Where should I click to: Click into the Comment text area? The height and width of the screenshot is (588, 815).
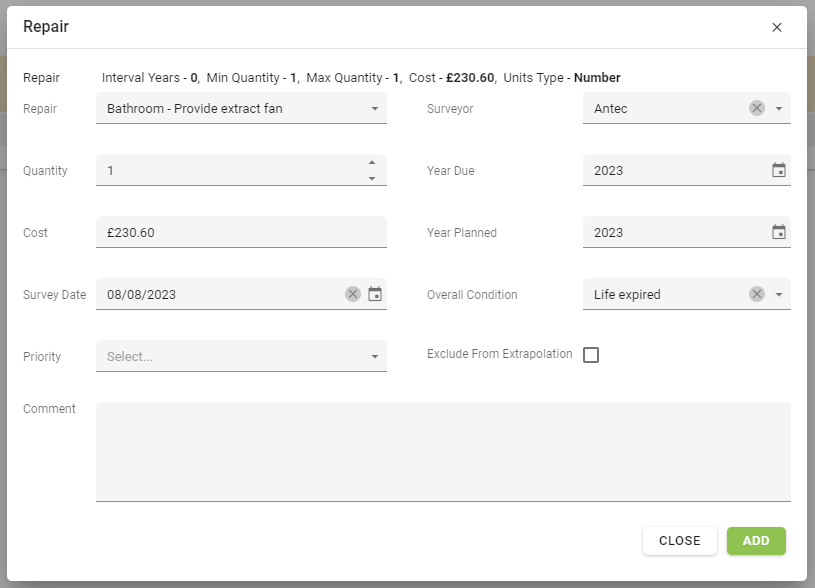point(443,451)
